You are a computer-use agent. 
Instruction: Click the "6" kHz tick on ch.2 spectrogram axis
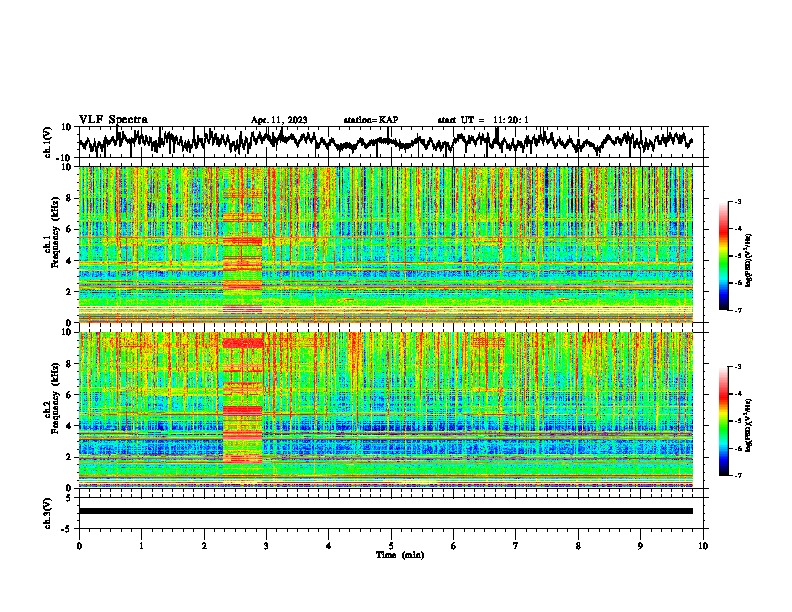point(69,394)
